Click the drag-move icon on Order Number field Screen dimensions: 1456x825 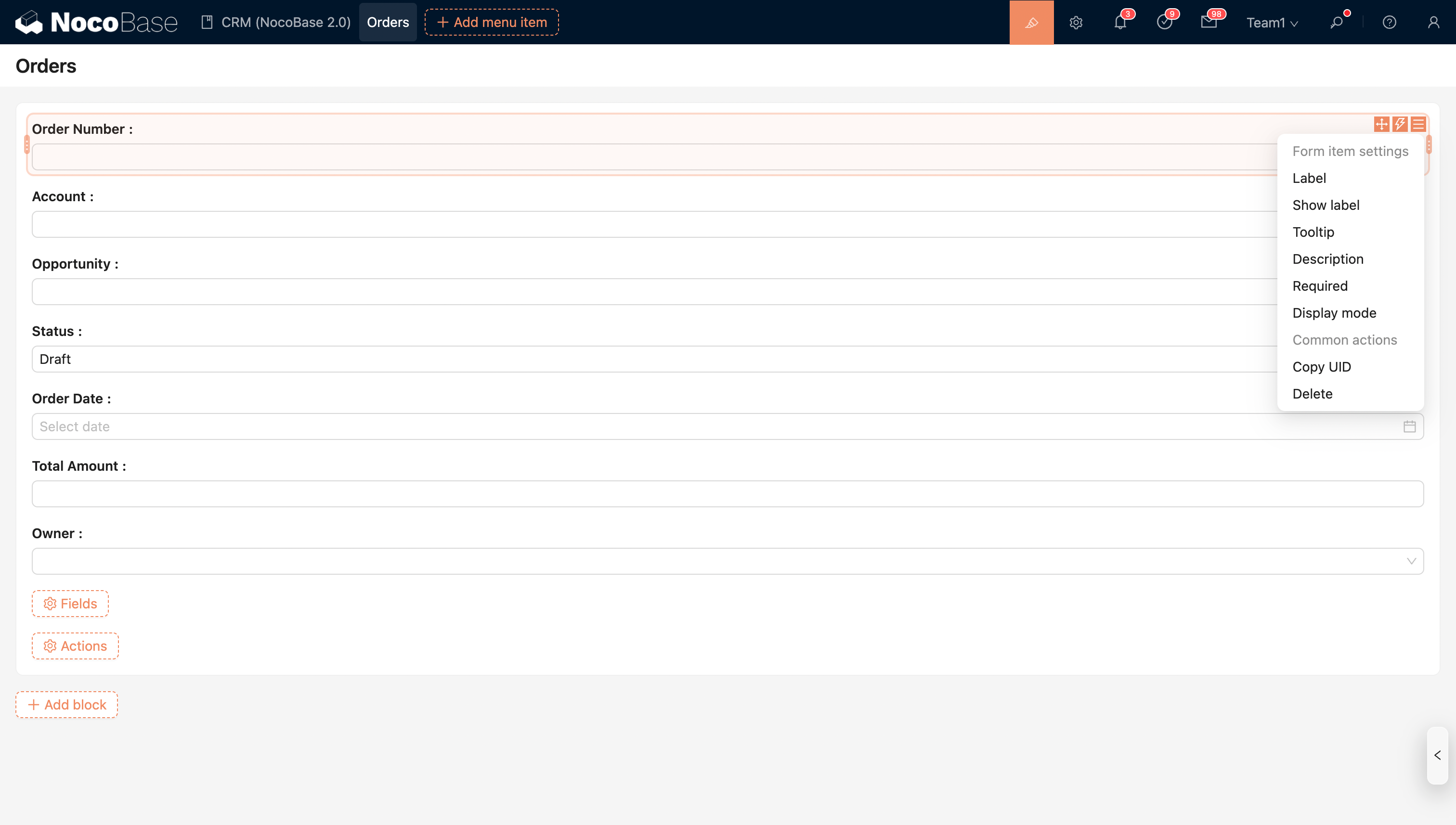[x=1381, y=124]
